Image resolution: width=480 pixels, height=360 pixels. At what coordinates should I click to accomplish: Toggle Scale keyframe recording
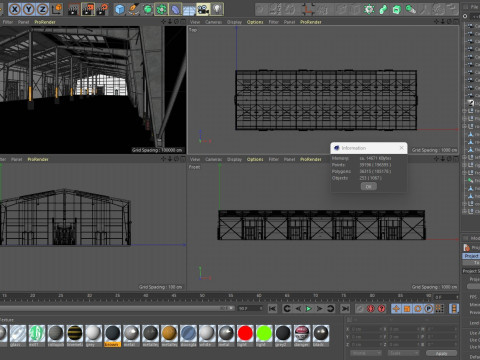(407, 309)
